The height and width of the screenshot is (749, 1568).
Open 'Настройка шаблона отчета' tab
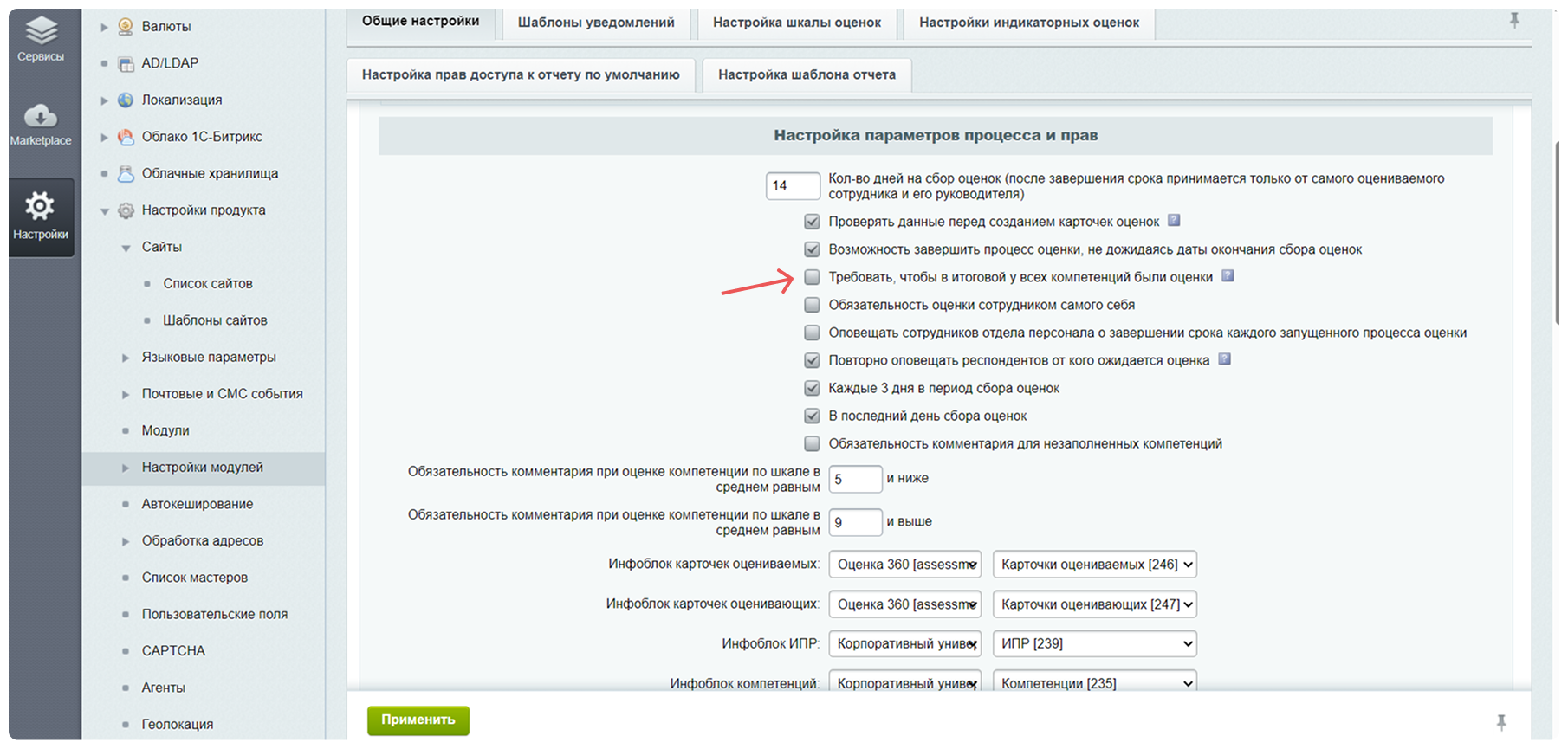[807, 74]
